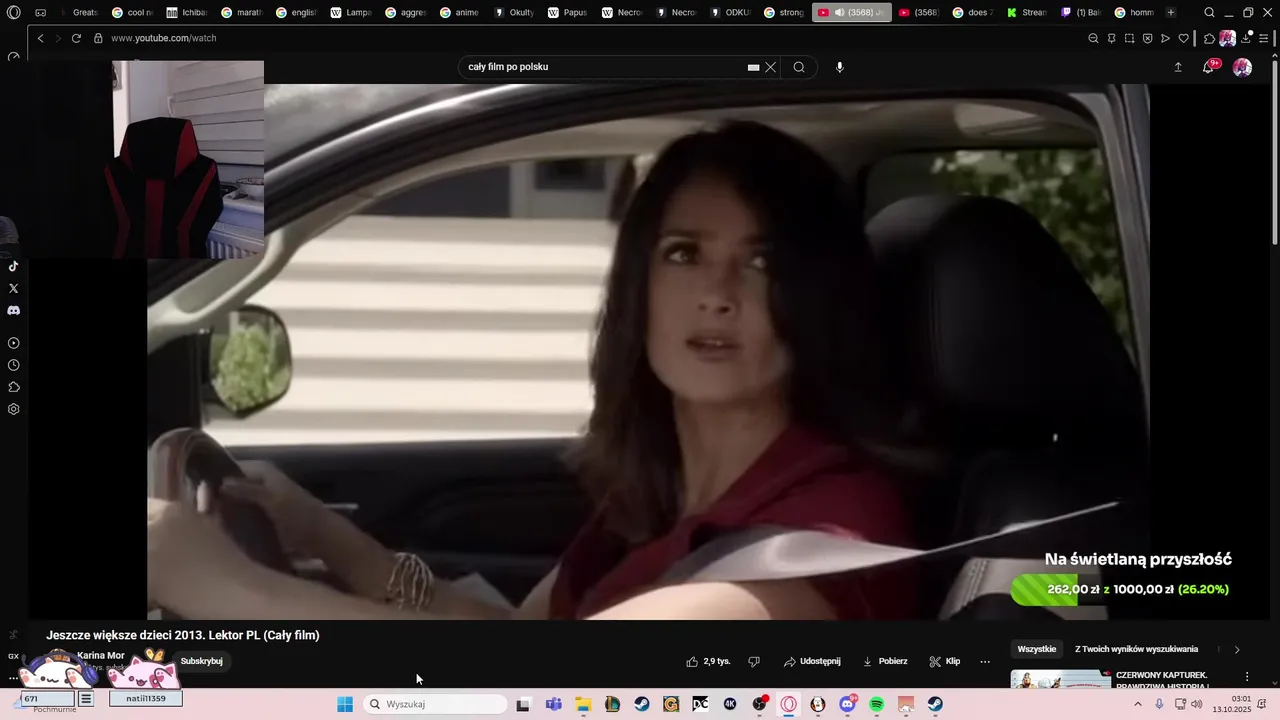The height and width of the screenshot is (720, 1280).
Task: Click the Karina Mor channel name
Action: coord(101,655)
